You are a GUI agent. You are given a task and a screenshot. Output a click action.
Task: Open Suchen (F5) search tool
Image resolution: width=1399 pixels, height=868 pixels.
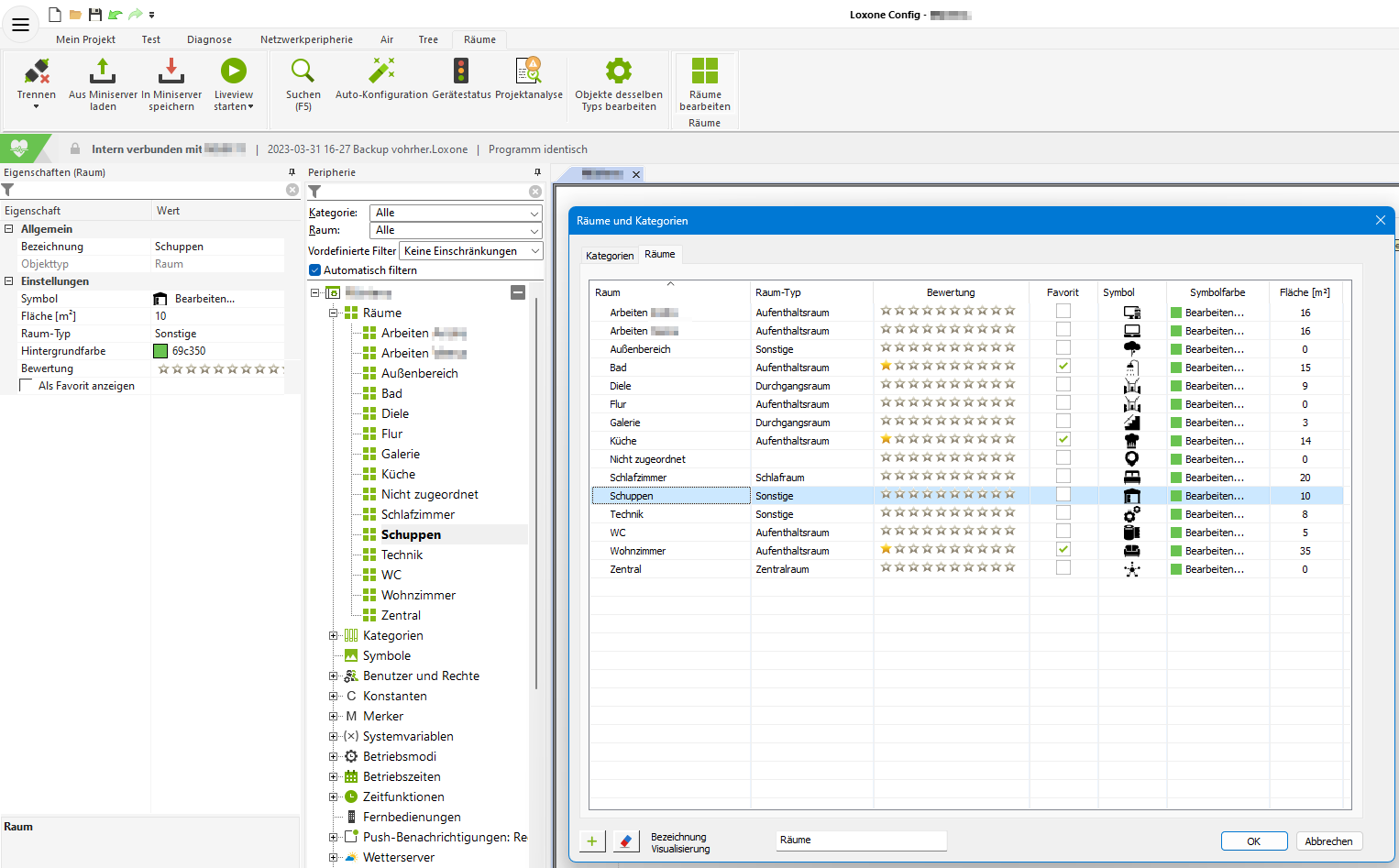tap(303, 71)
